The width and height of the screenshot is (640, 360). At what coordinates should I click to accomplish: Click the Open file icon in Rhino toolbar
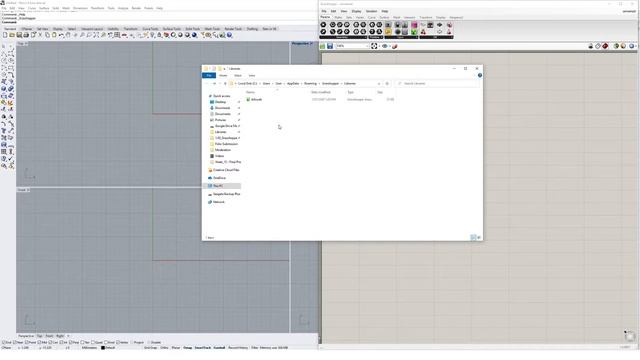(x=12, y=36)
